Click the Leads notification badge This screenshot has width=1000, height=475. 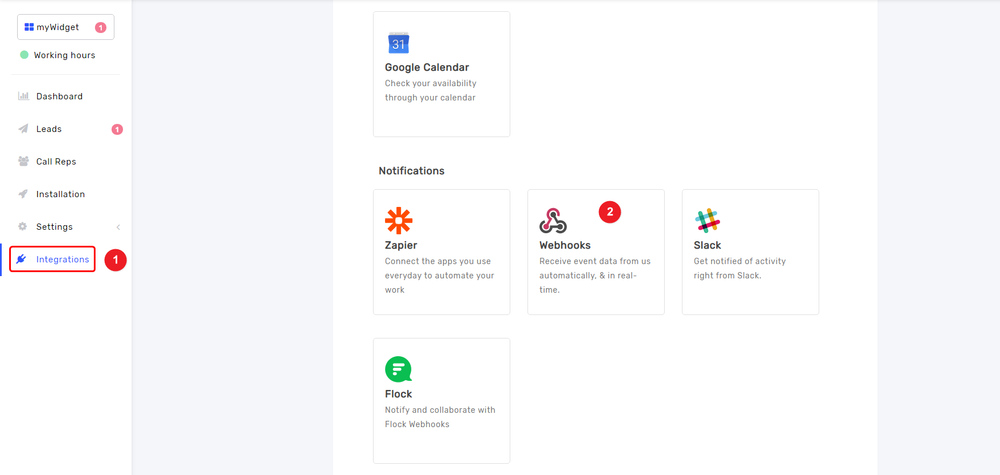point(117,129)
